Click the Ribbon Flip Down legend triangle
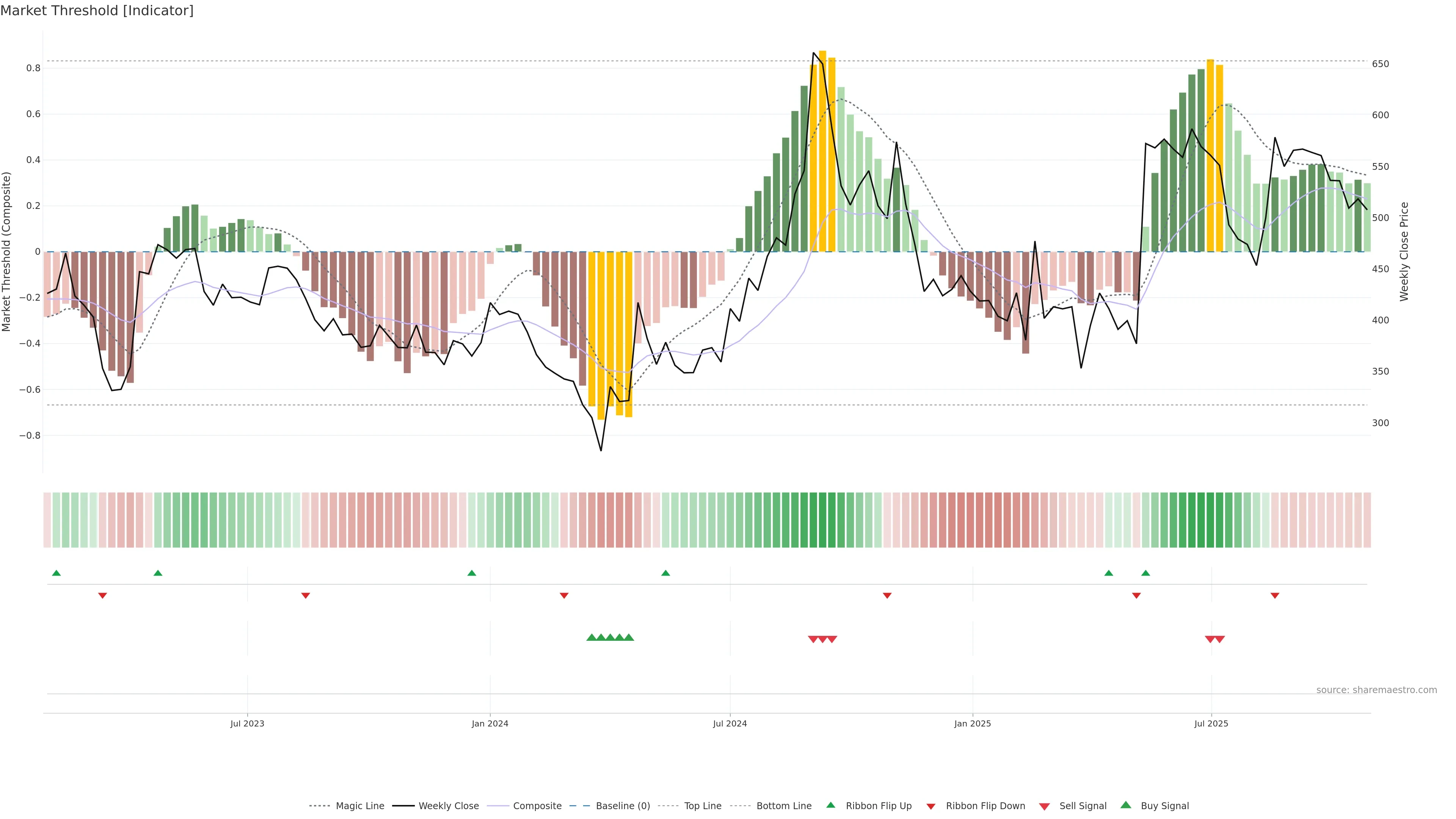 [x=931, y=806]
